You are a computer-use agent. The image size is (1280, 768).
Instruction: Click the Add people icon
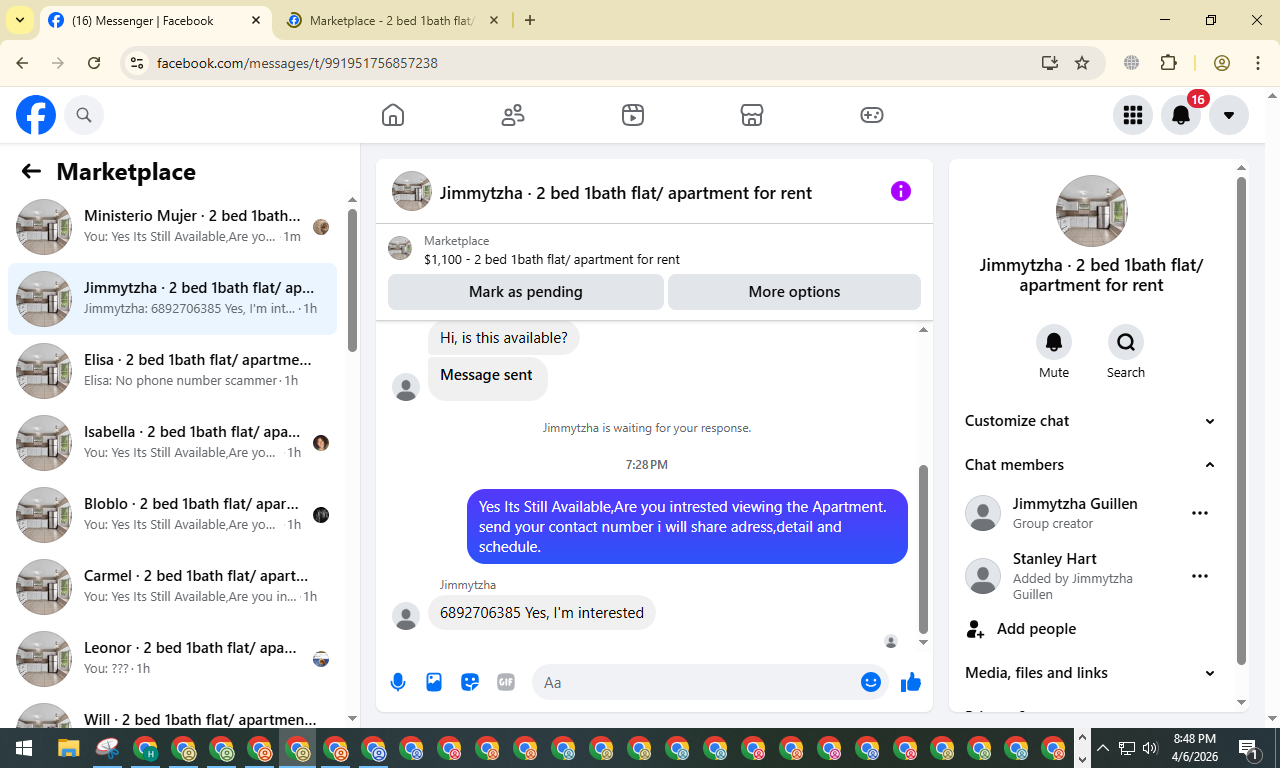pos(975,629)
